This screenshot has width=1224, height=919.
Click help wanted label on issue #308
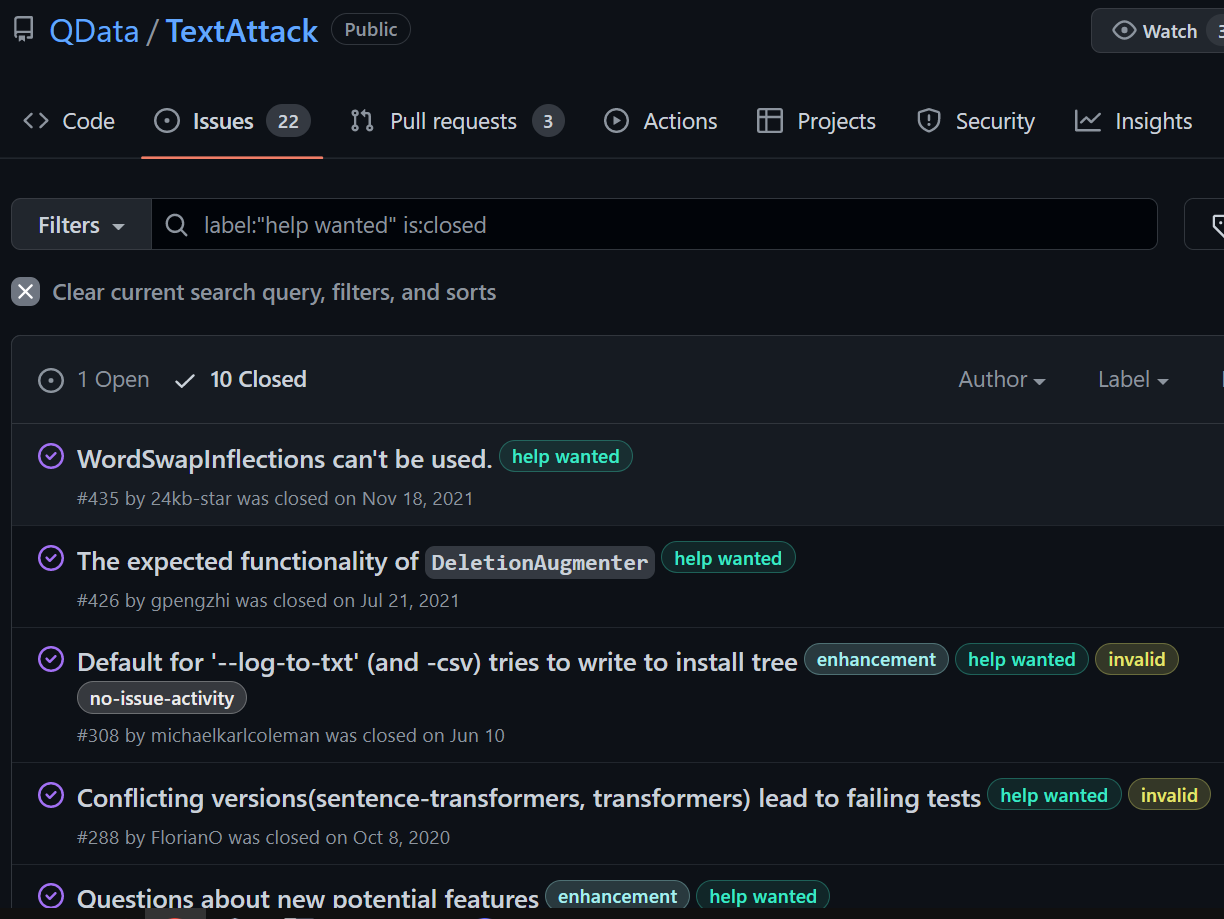pos(1022,660)
